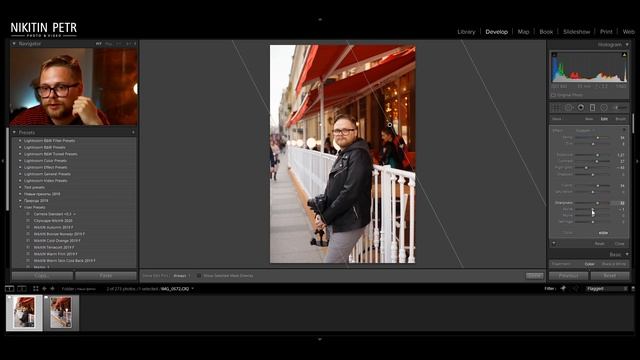Click the graduated filter pin on the photo
640x360 pixels.
click(390, 125)
